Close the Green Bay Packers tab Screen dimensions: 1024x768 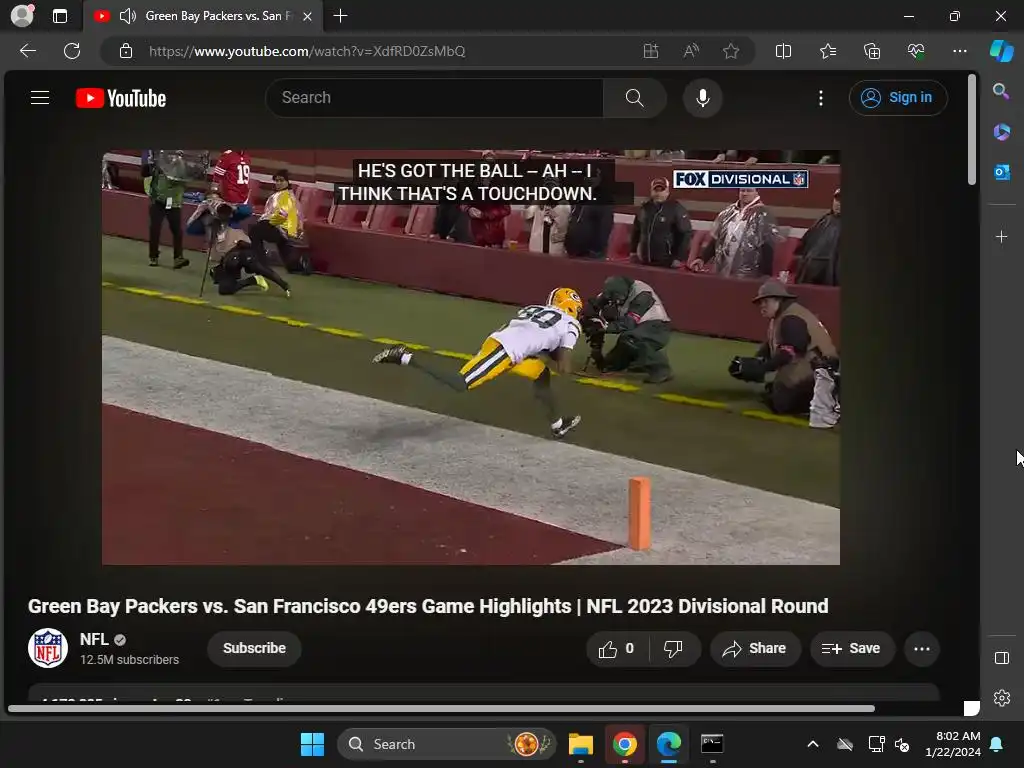tap(307, 16)
